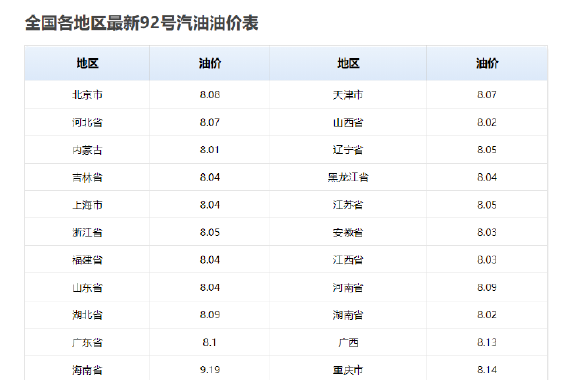
Task: Click the 8.05 price for 辽宁省
Action: pos(487,150)
